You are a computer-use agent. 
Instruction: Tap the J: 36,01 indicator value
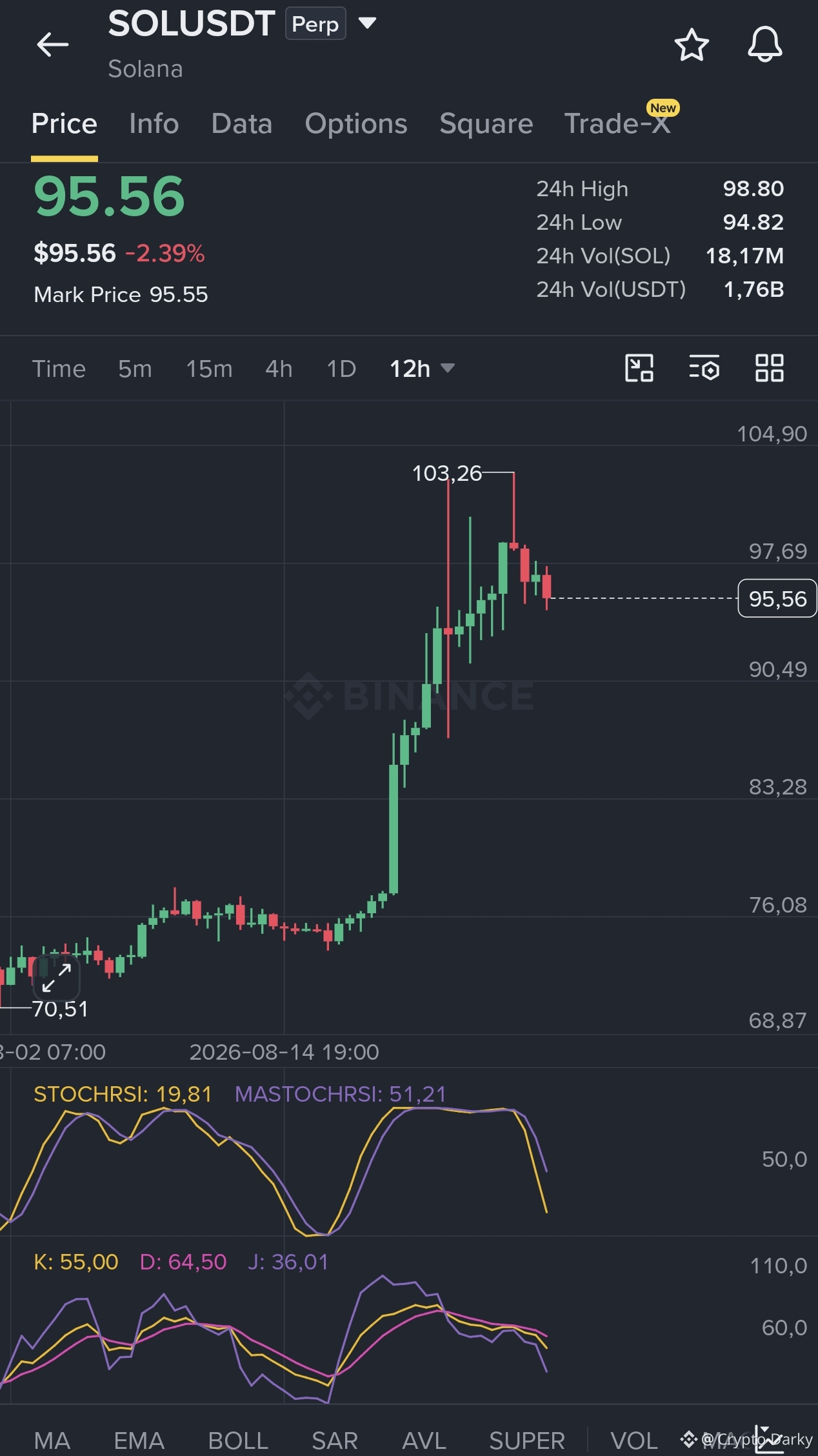tap(288, 1262)
